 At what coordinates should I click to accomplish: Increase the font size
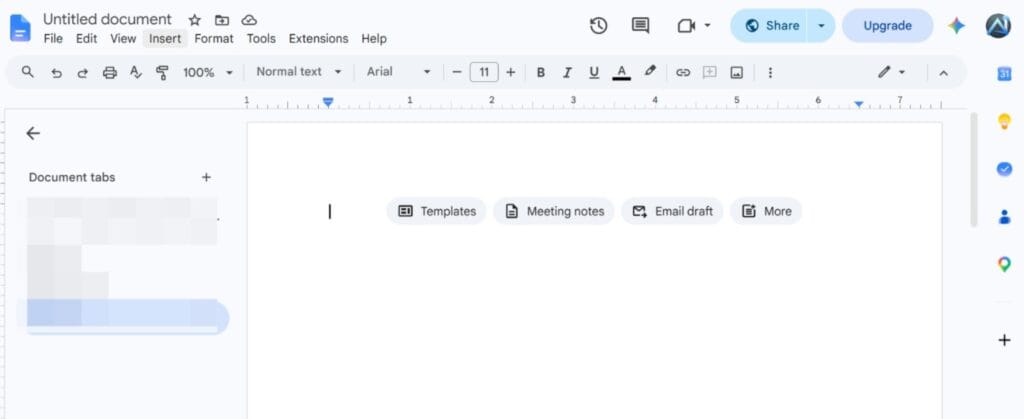click(511, 72)
